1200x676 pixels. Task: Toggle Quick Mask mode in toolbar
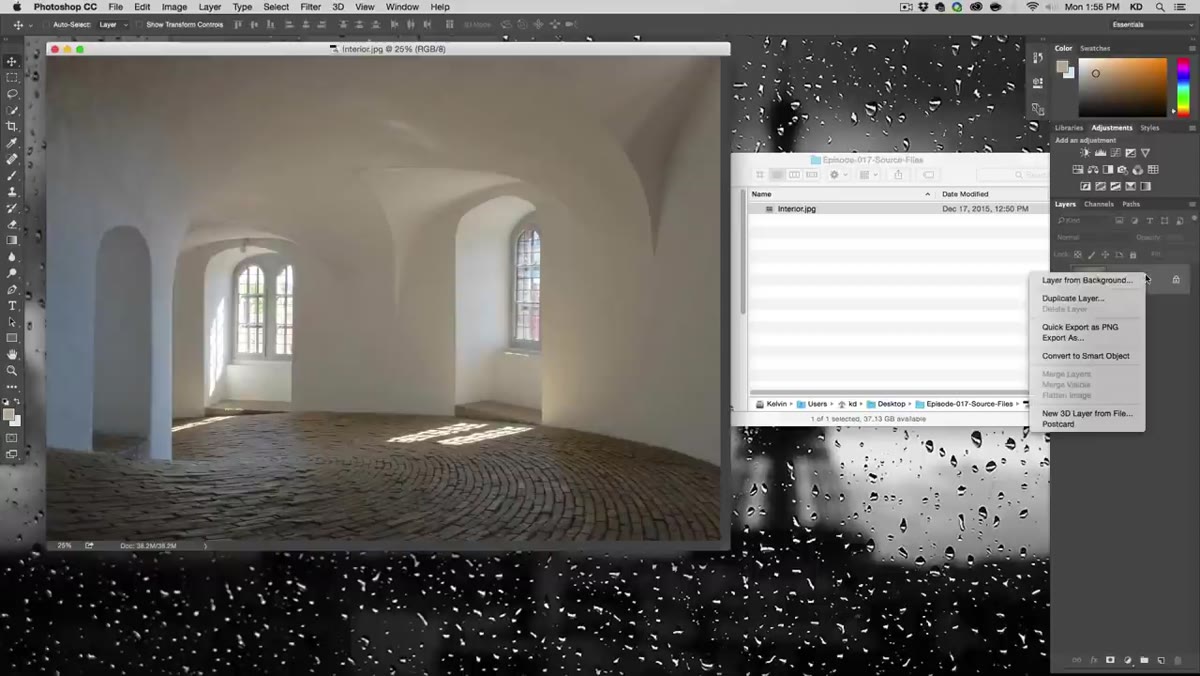[x=12, y=438]
